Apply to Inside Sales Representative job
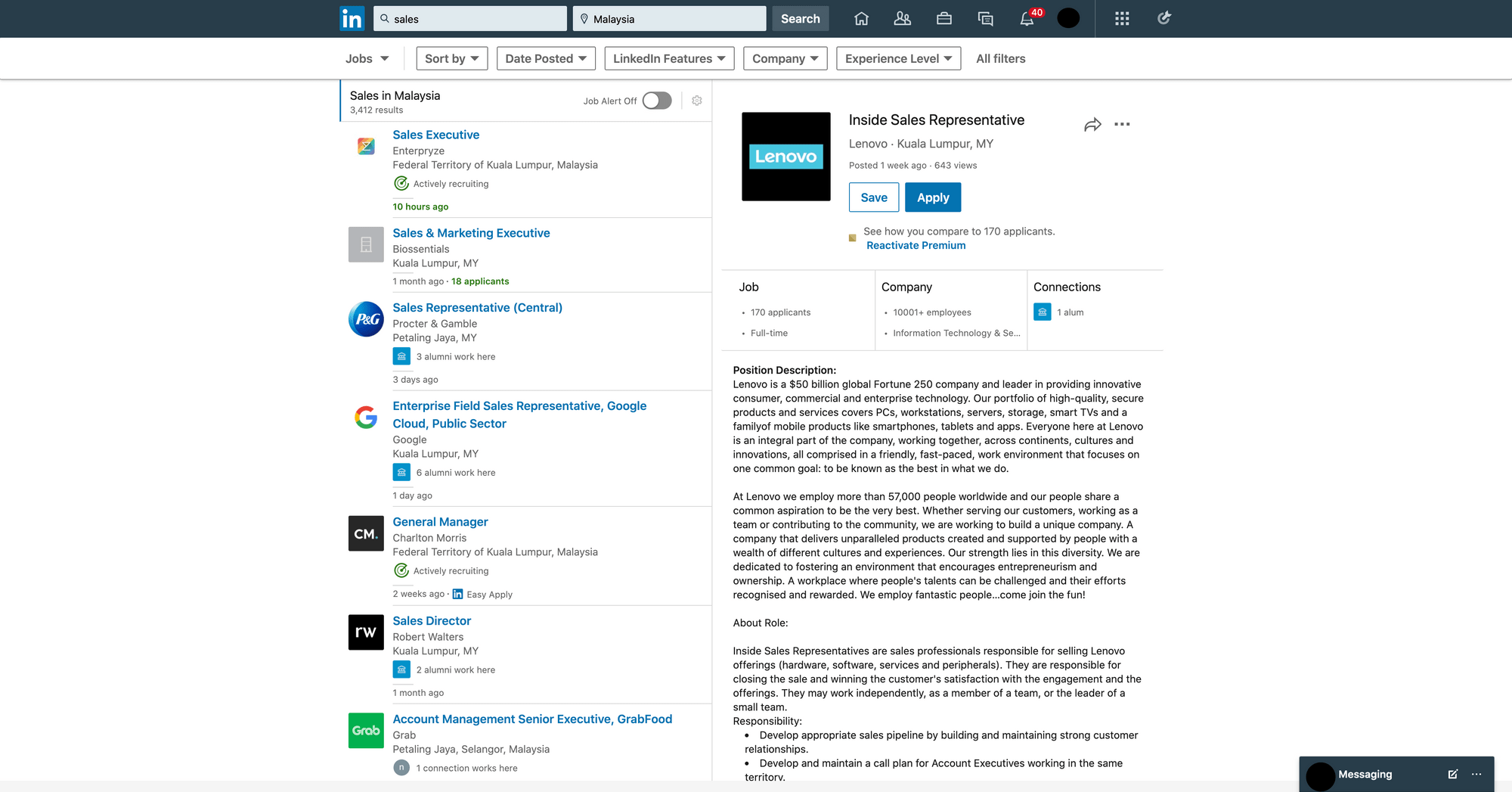This screenshot has width=1512, height=792. (x=933, y=197)
